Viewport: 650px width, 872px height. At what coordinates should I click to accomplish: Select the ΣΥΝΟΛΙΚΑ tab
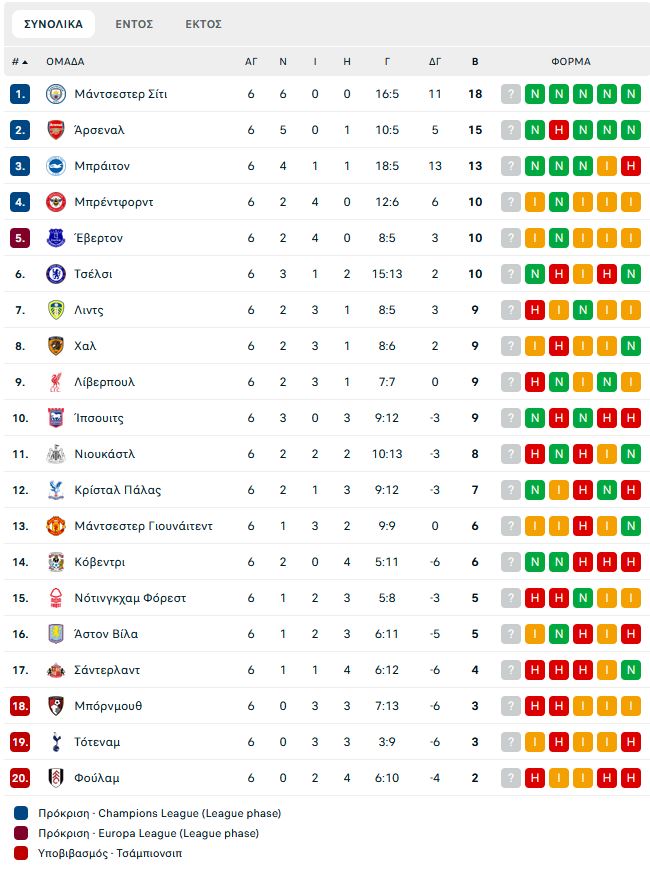[x=53, y=24]
